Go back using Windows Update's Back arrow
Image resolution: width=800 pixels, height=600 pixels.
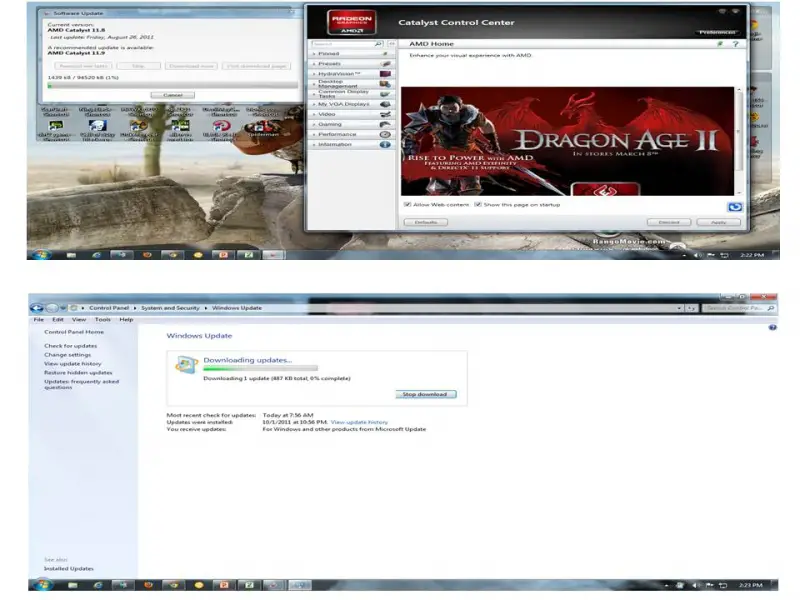37,308
